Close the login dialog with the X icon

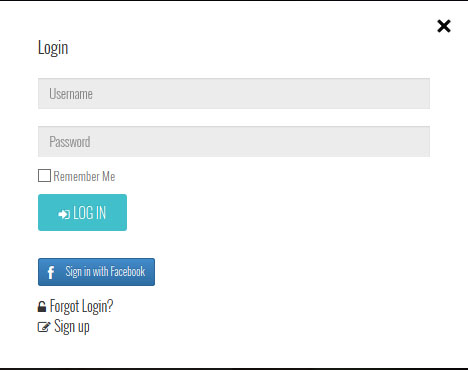click(444, 26)
